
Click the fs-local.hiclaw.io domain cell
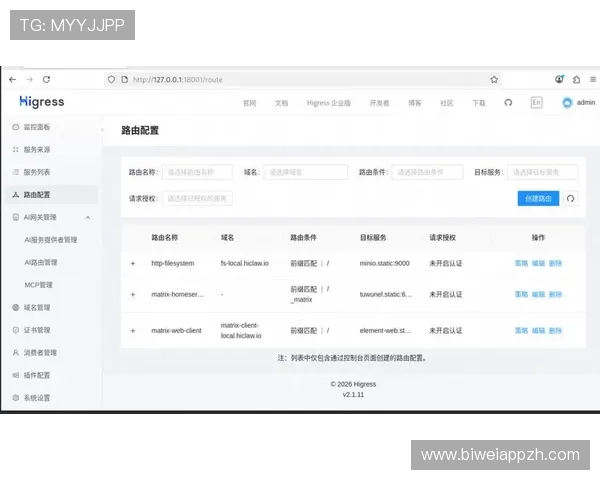245,263
